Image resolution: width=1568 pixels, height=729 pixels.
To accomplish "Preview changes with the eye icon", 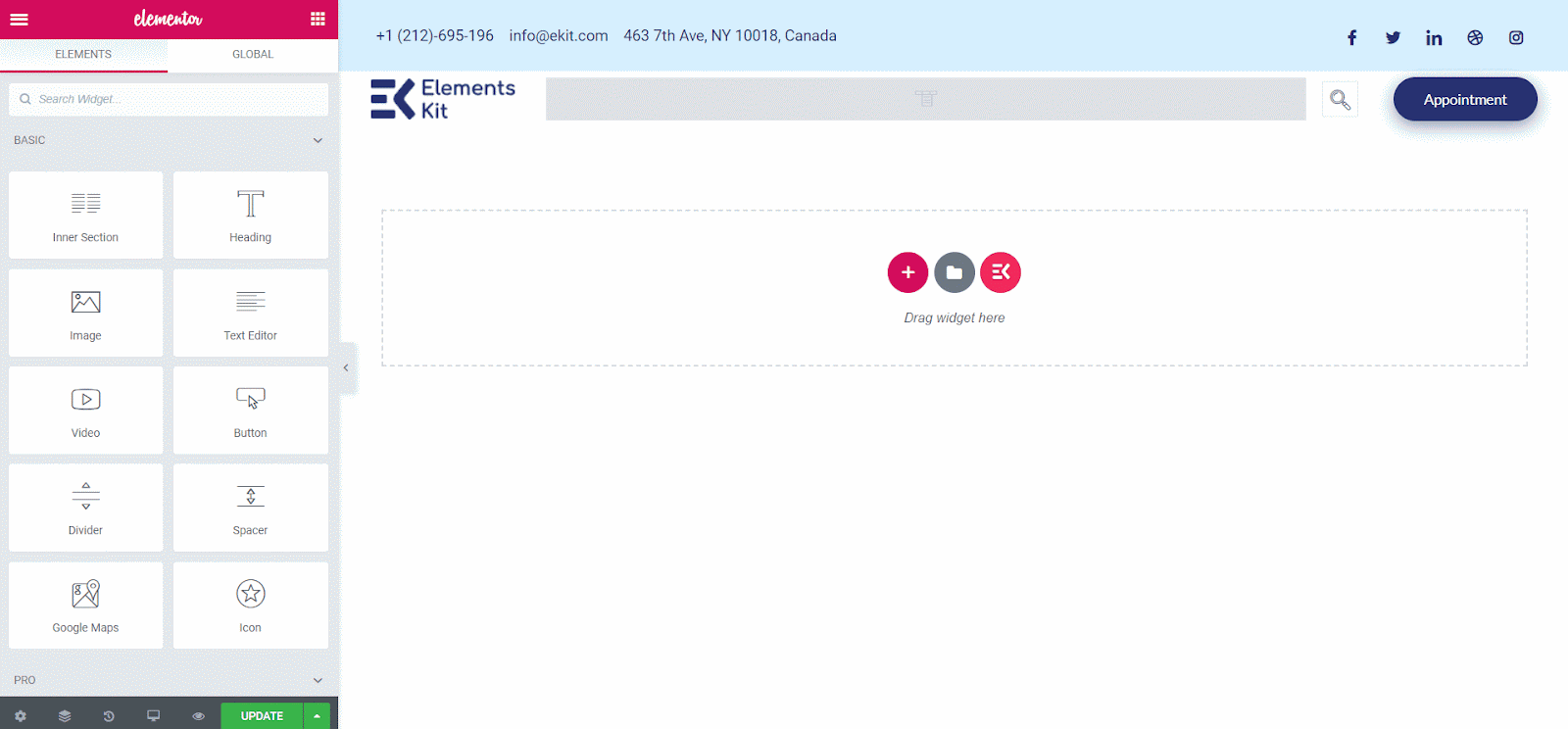I will (x=198, y=716).
